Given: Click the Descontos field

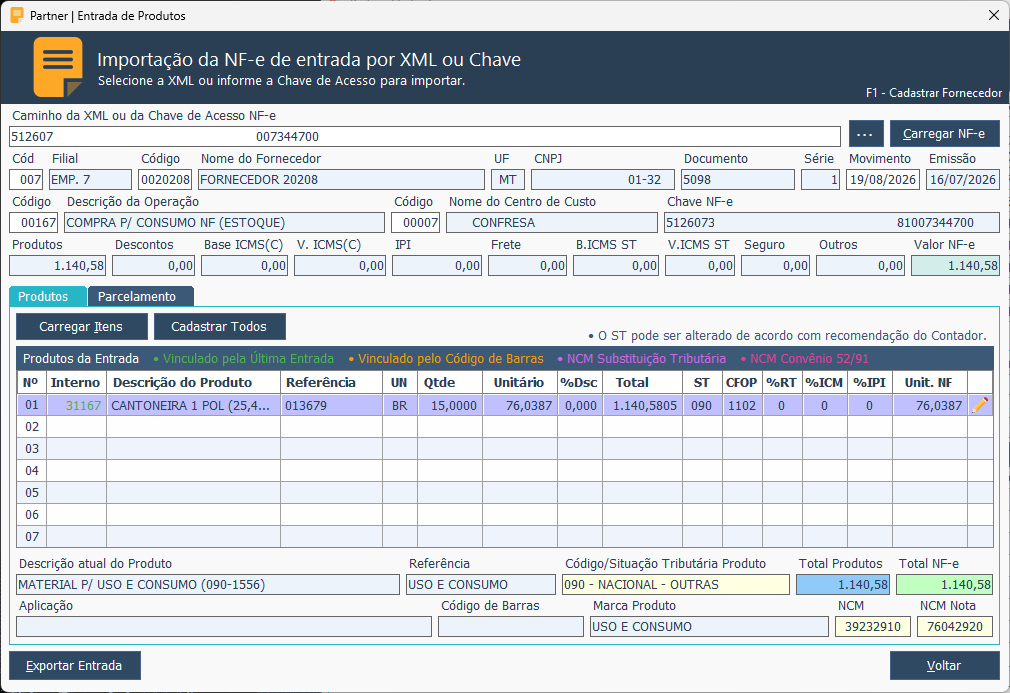Looking at the screenshot, I should 154,266.
